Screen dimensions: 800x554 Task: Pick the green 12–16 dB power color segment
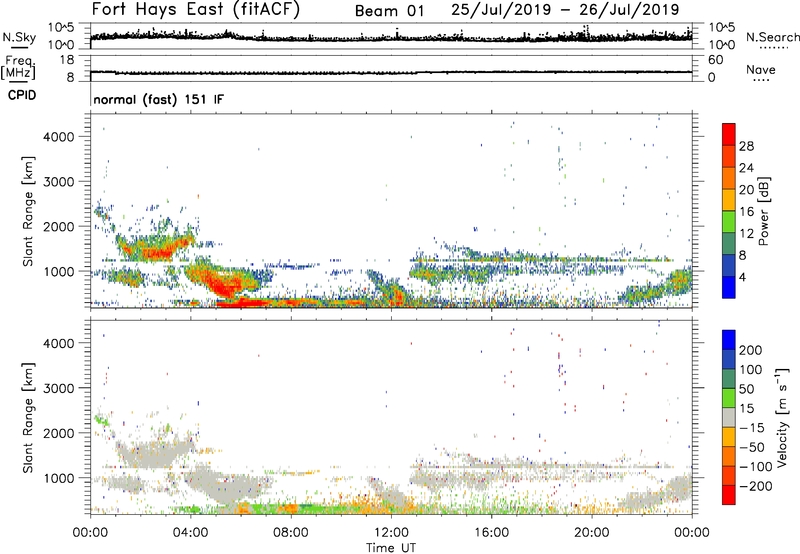tap(729, 222)
